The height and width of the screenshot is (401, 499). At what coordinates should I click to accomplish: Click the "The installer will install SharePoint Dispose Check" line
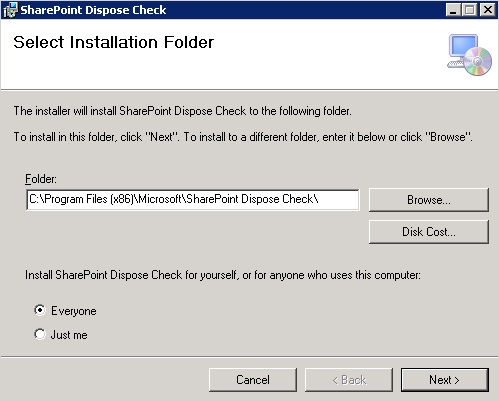182,111
